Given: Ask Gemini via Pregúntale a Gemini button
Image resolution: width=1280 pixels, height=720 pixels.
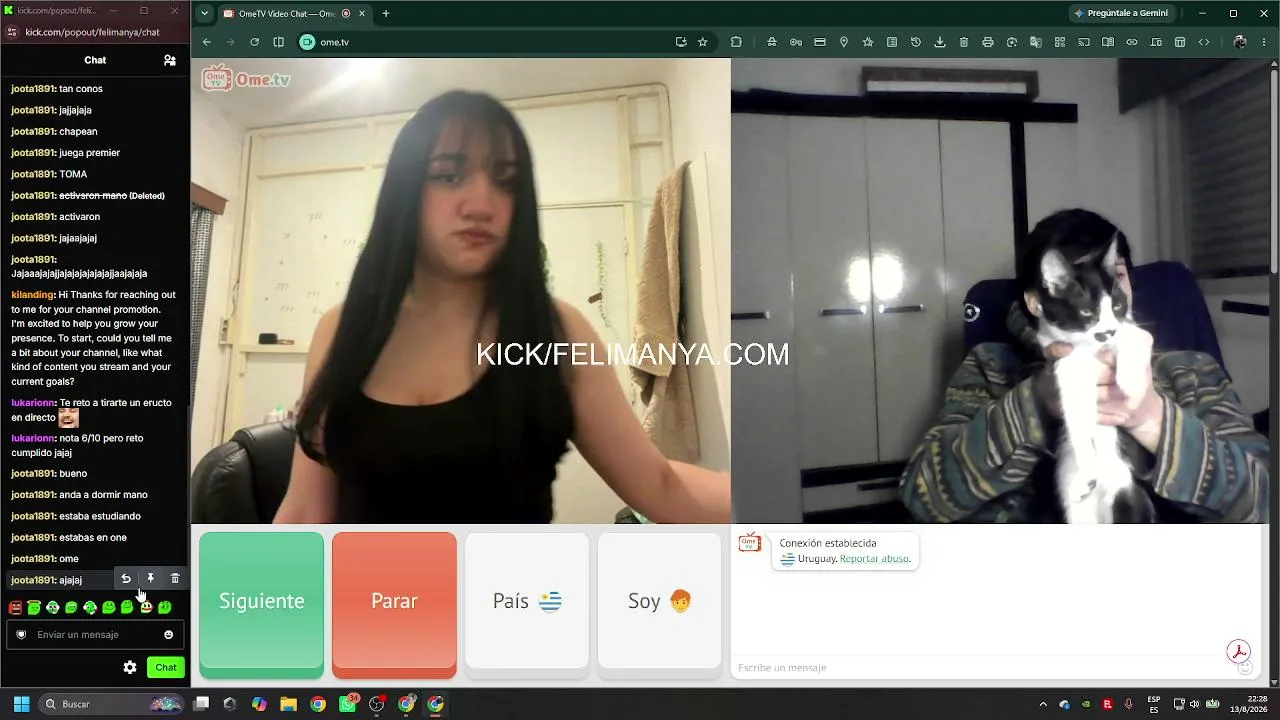Looking at the screenshot, I should 1121,13.
